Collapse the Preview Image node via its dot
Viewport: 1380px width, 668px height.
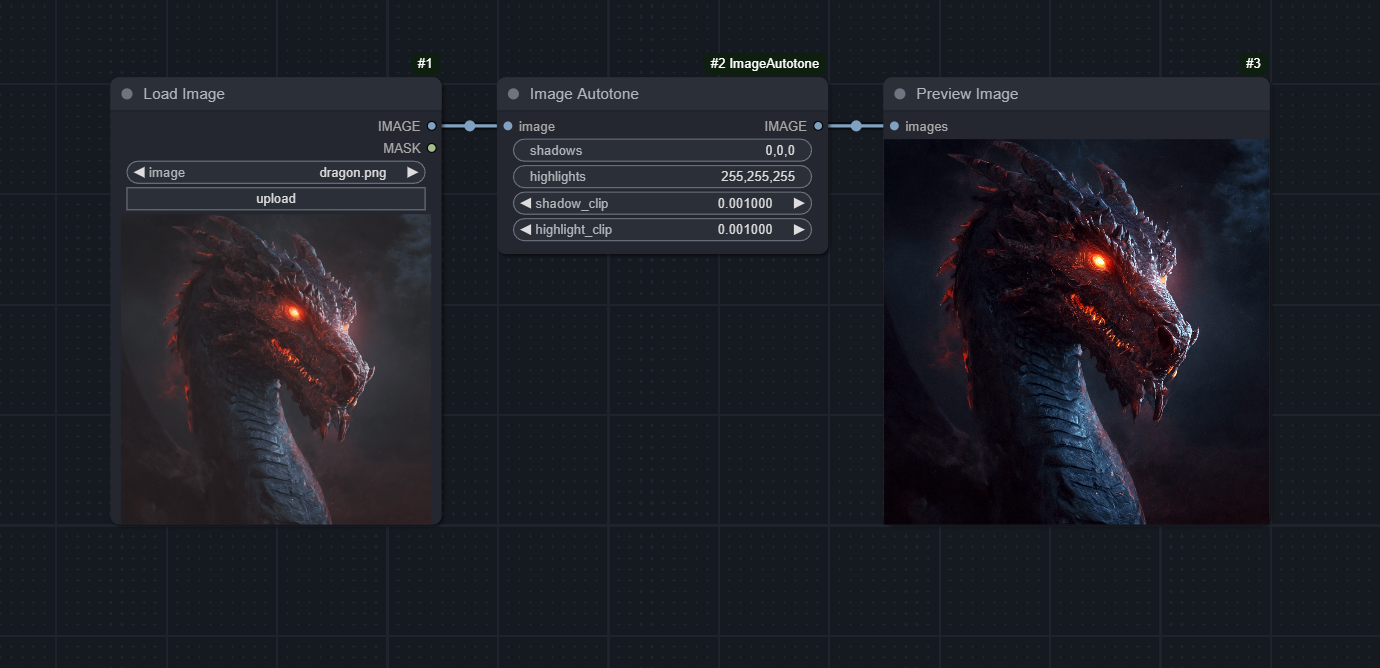[900, 94]
